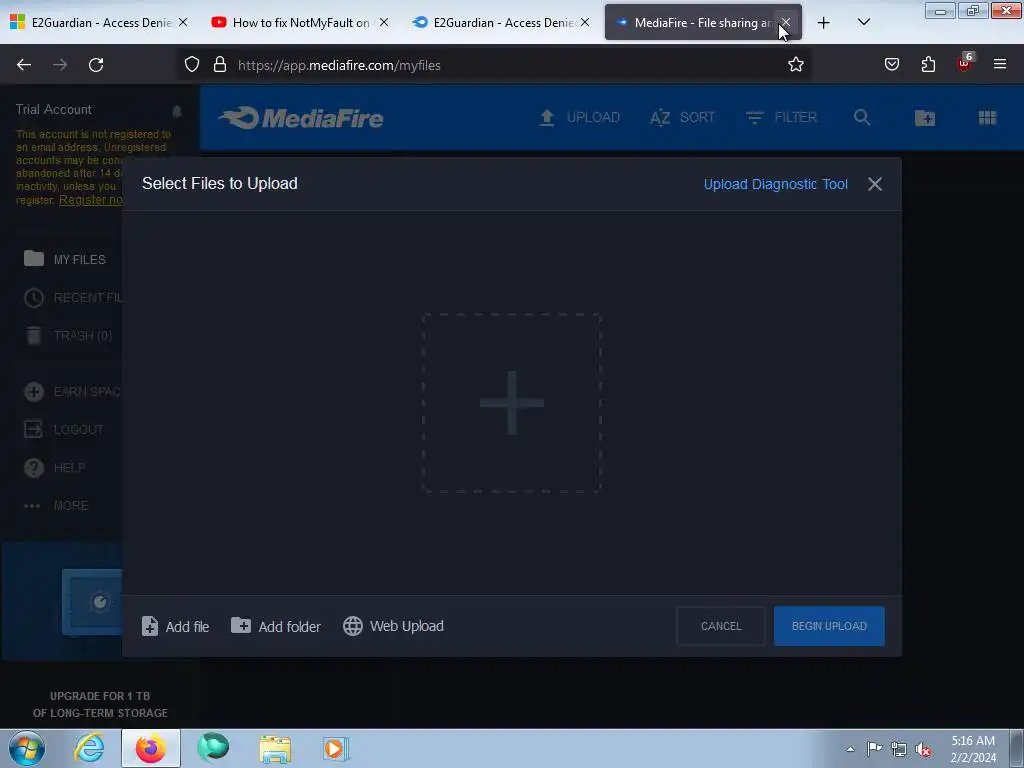The image size is (1024, 768).
Task: Click the Earn Space plus icon
Action: pyautogui.click(x=34, y=392)
